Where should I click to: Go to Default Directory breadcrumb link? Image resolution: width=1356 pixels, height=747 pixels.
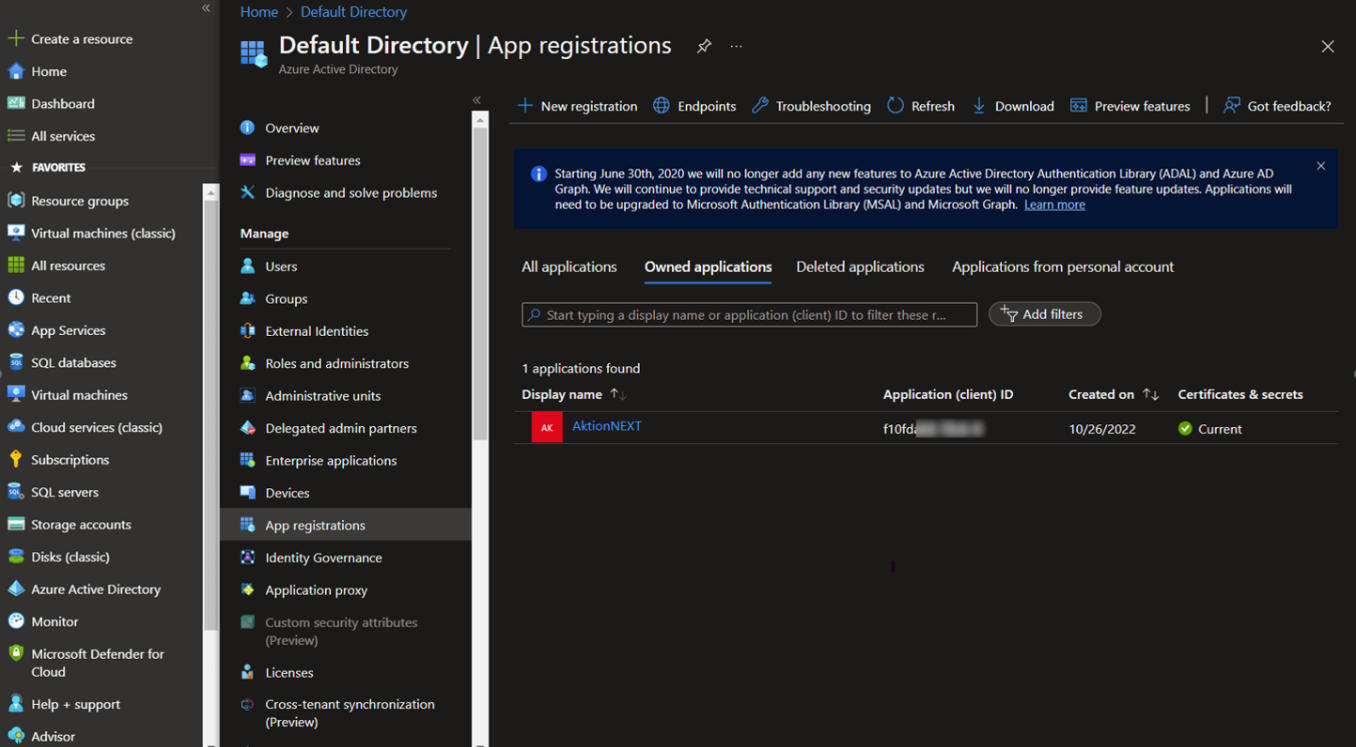coord(353,12)
